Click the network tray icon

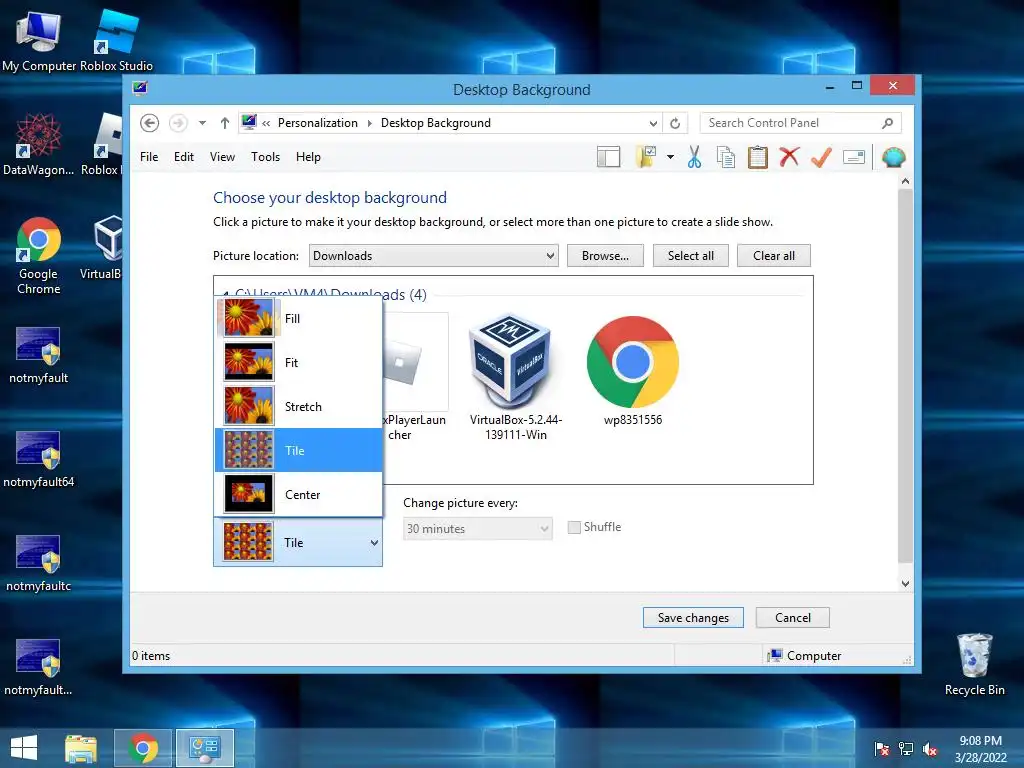(906, 749)
